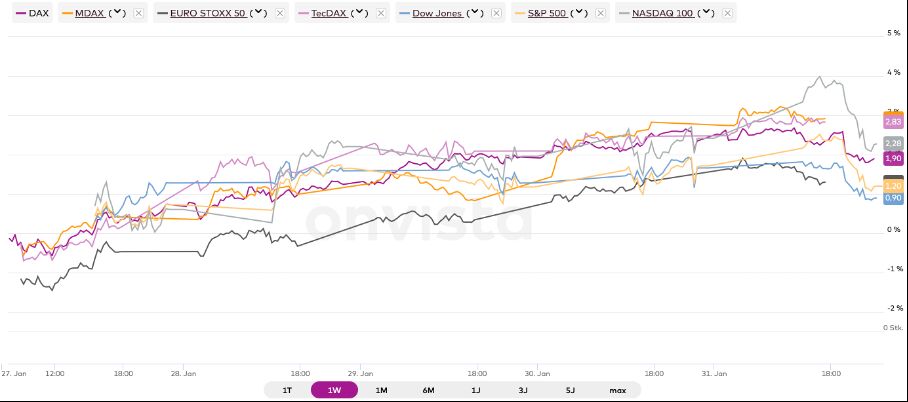
Task: Open the NASDAQ 100 index link
Action: point(662,14)
